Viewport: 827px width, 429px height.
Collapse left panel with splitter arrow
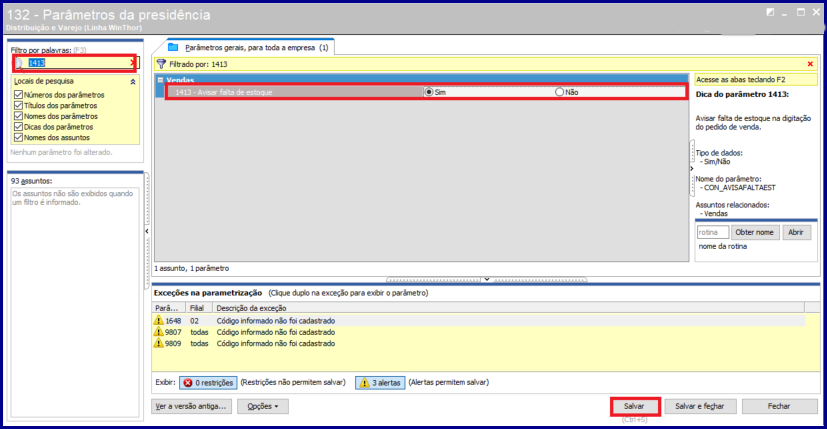(x=147, y=231)
